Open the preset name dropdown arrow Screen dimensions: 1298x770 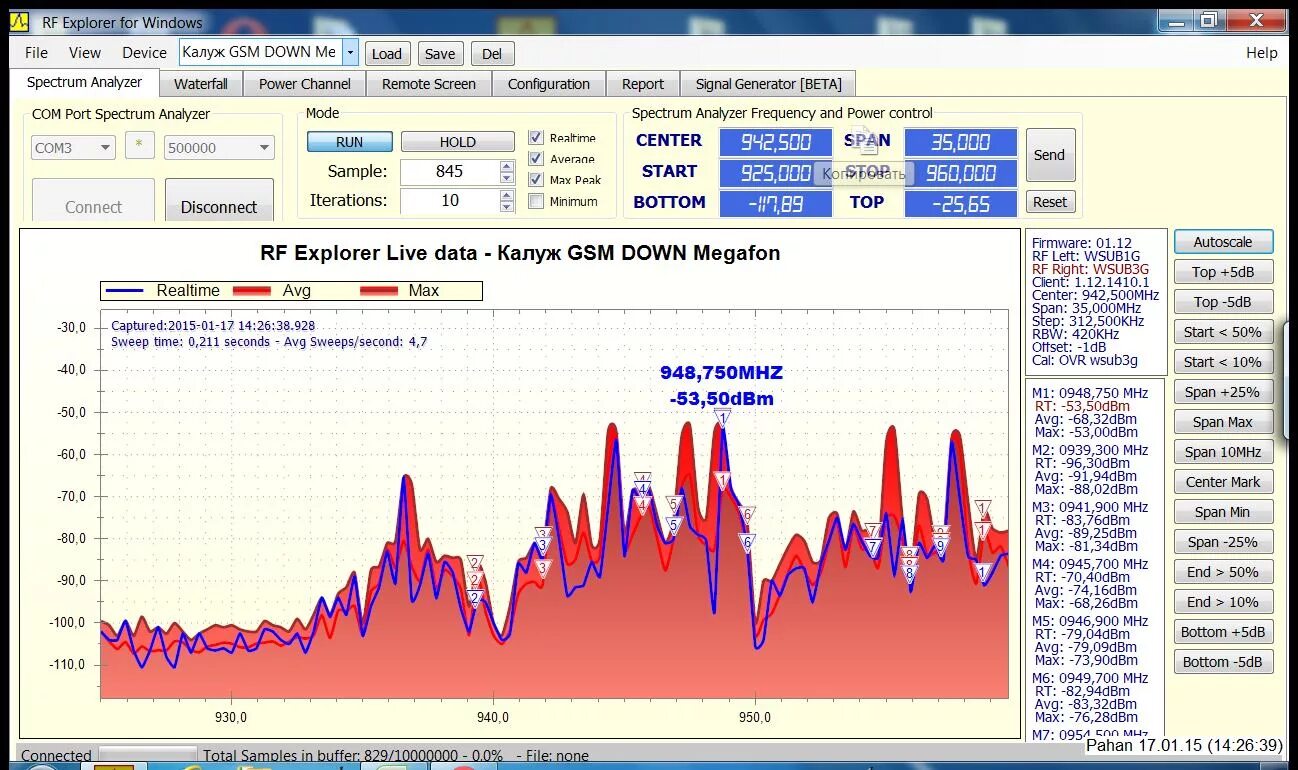pyautogui.click(x=350, y=52)
